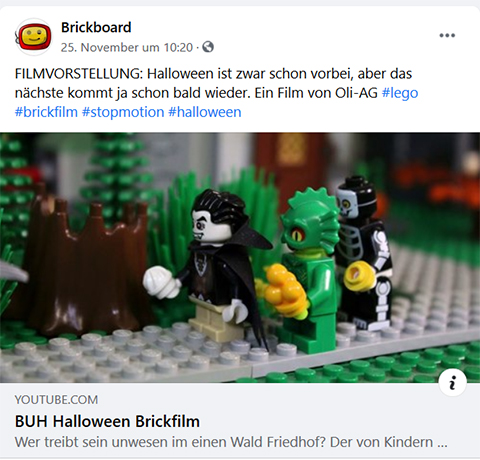Click the YOUTUBE.COM source label

point(56,400)
